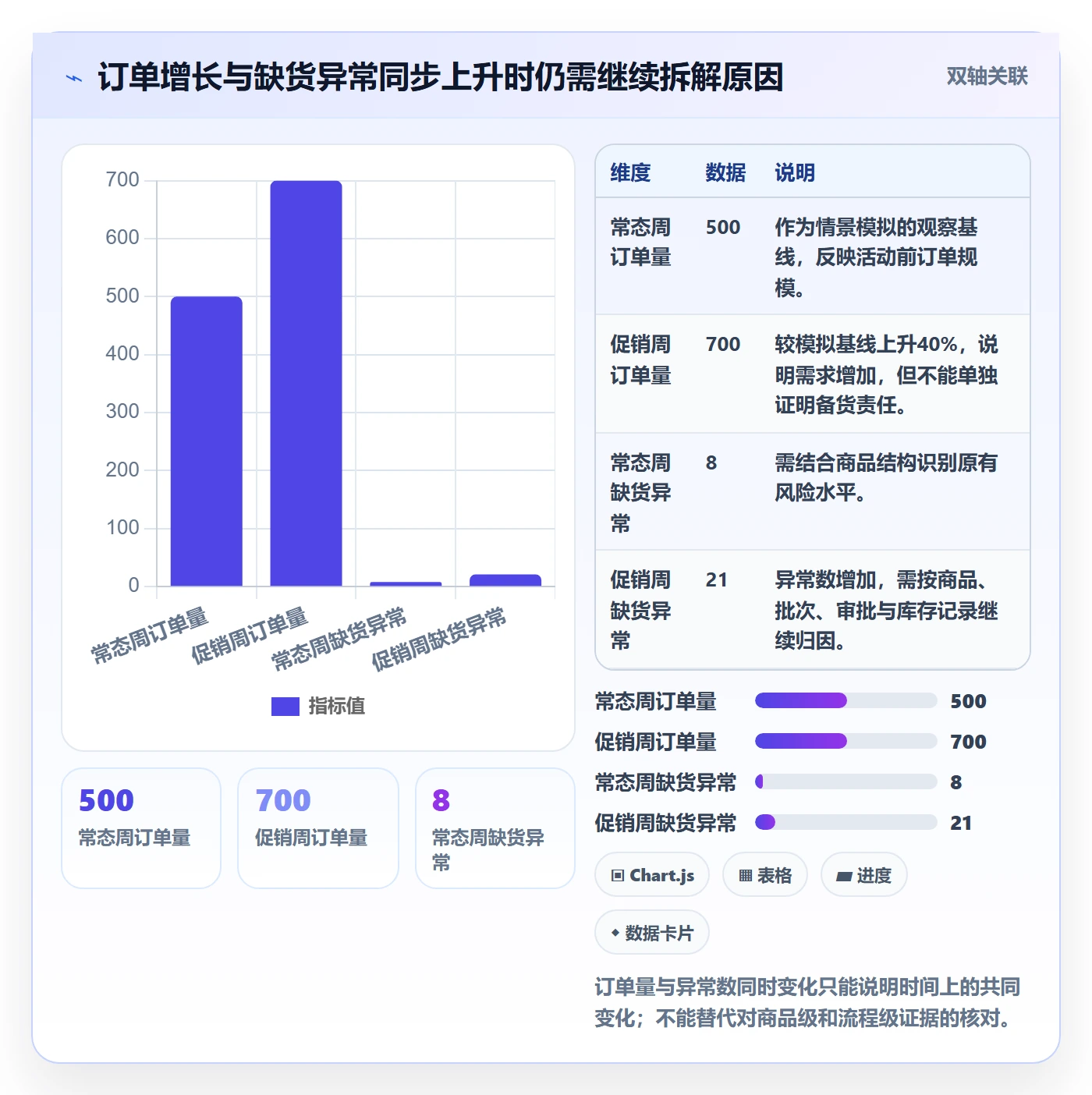Click the progress value 21 on right
The height and width of the screenshot is (1095, 1092).
pyautogui.click(x=961, y=823)
